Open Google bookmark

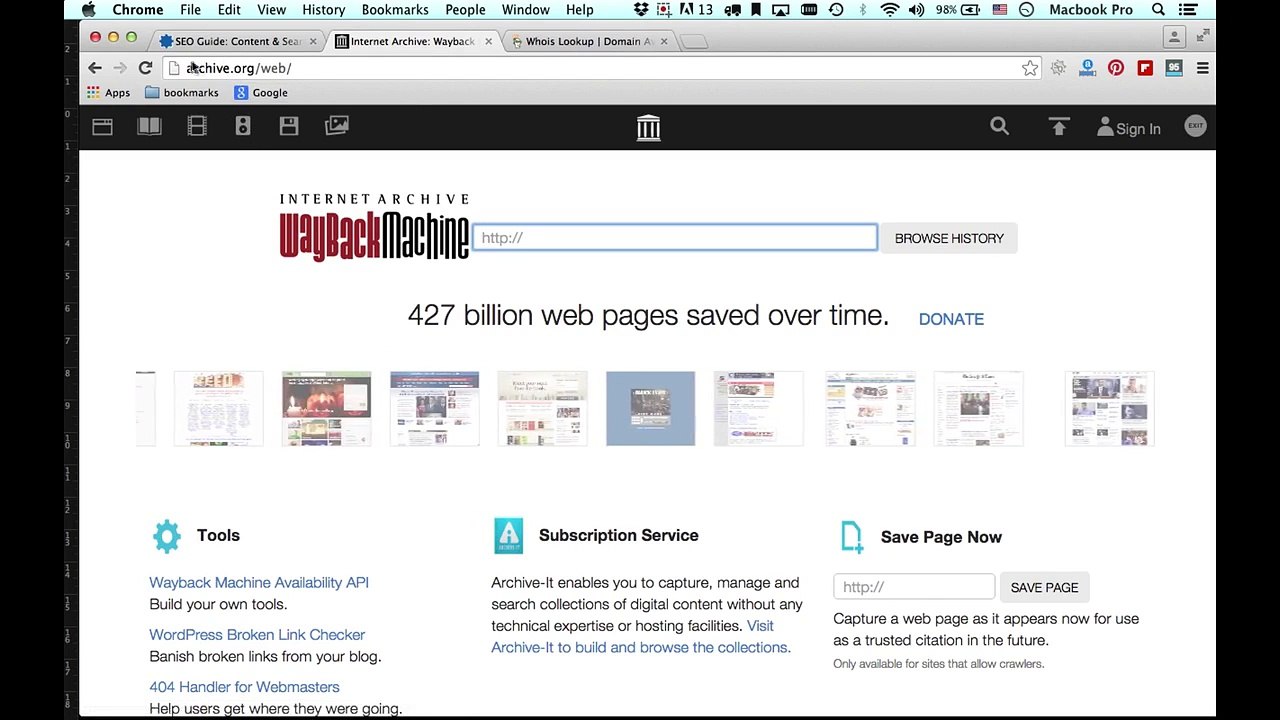tap(261, 93)
